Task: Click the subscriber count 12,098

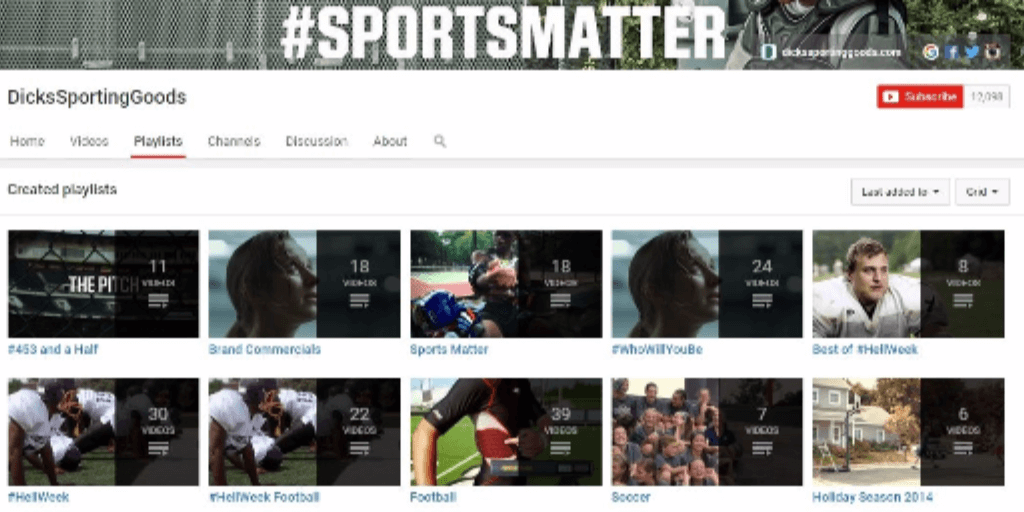Action: click(986, 97)
